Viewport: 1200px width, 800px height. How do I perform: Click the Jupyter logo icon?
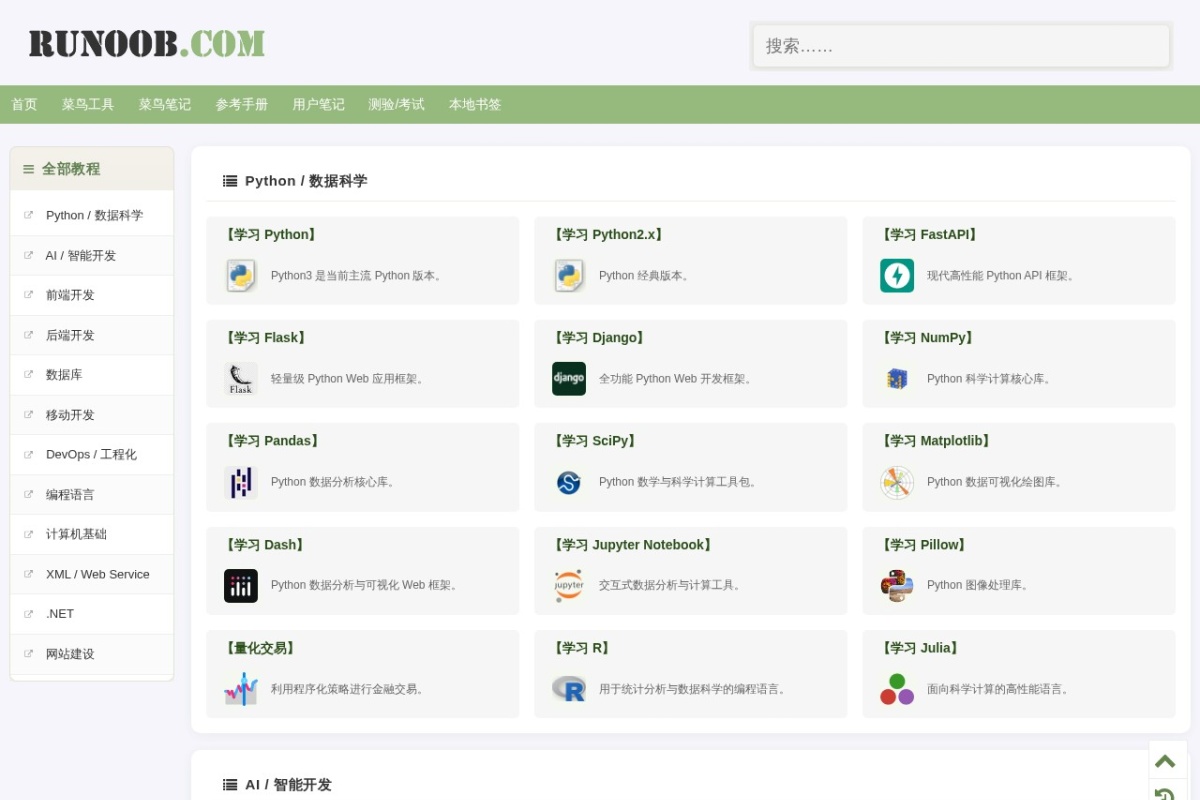(x=569, y=586)
